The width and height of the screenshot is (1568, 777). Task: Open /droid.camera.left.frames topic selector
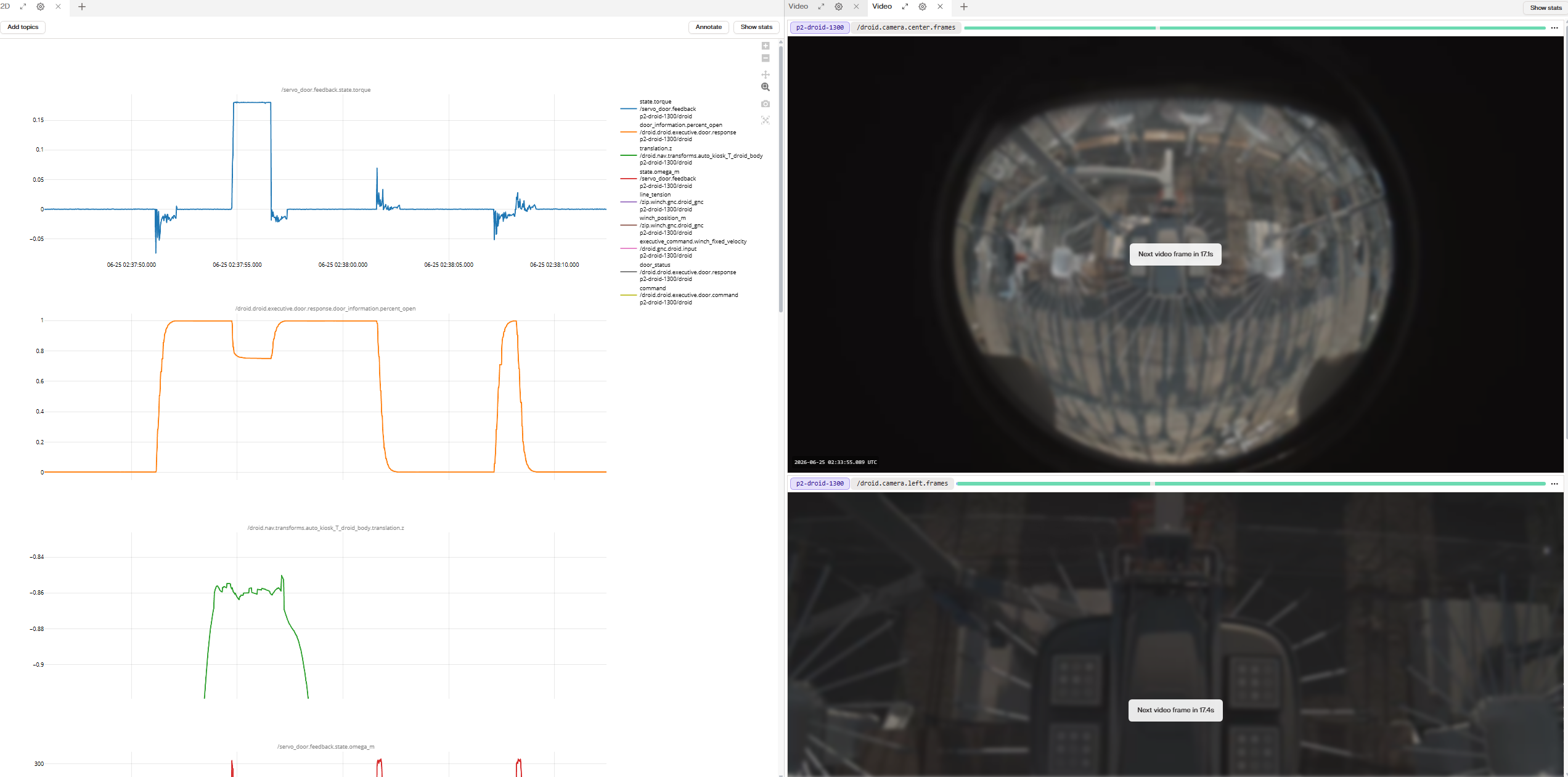coord(902,484)
